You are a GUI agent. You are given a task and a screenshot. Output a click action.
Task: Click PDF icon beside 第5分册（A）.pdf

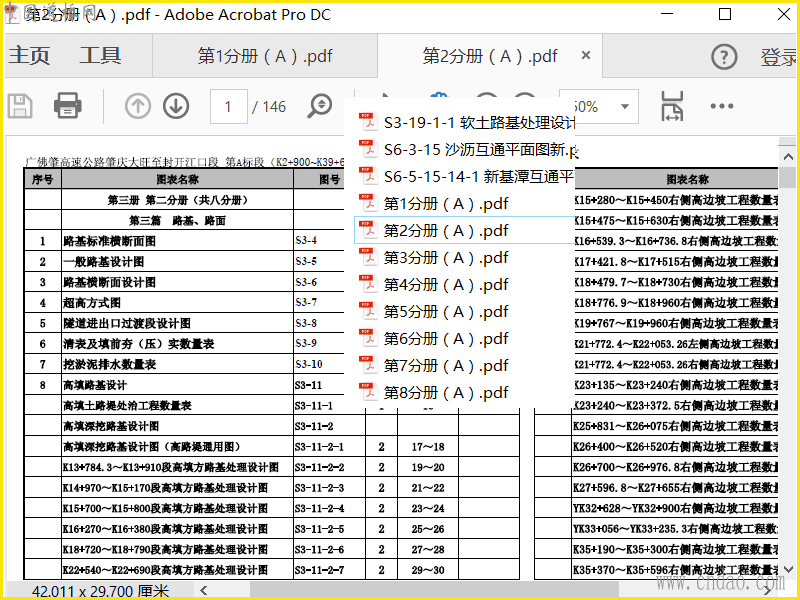pos(367,312)
